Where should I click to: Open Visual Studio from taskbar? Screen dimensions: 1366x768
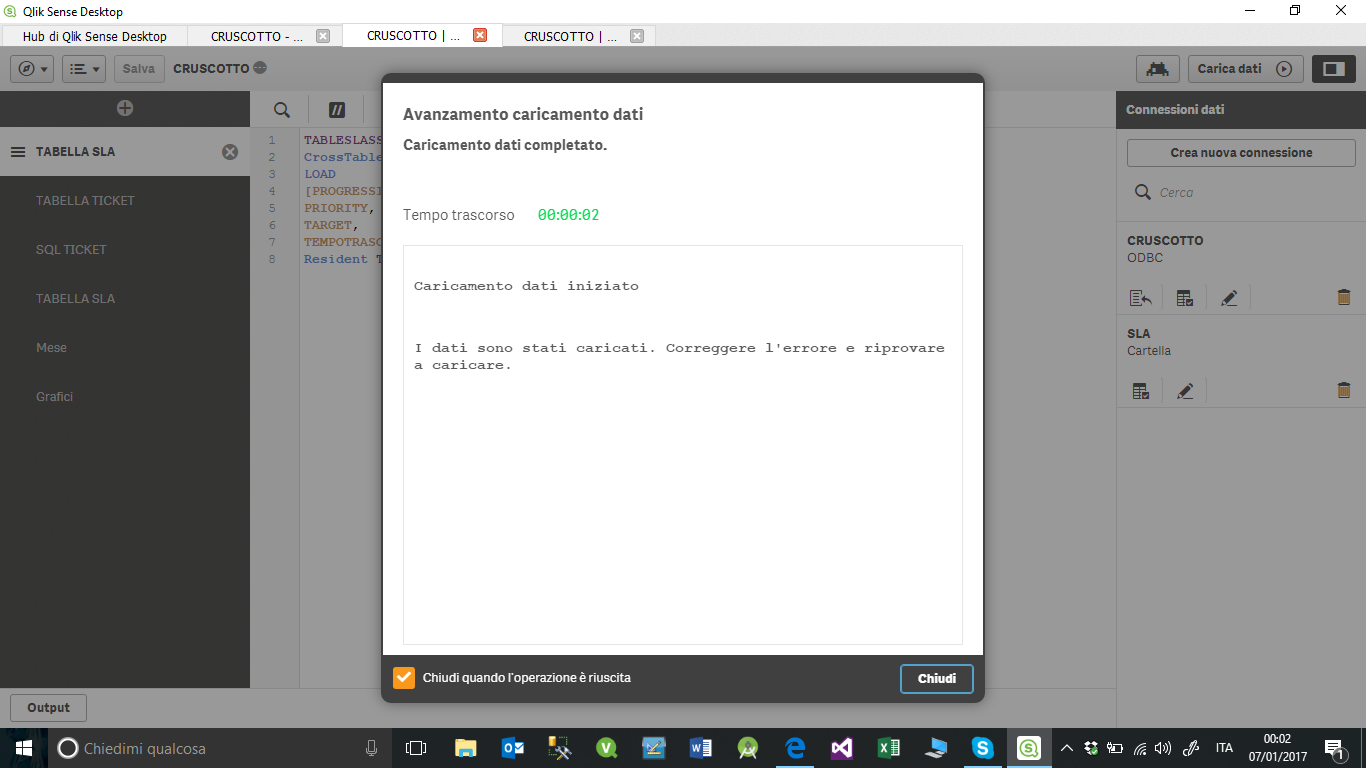pos(842,748)
